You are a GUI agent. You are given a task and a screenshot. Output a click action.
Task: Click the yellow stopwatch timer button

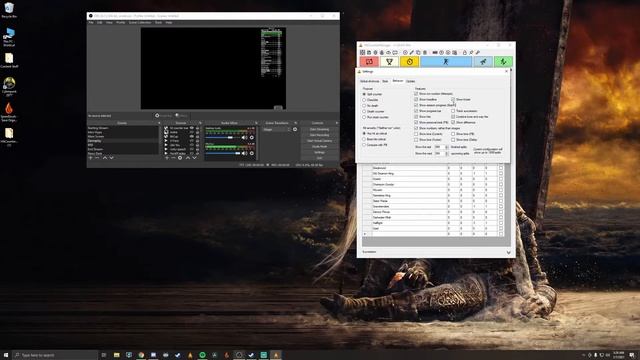point(409,62)
